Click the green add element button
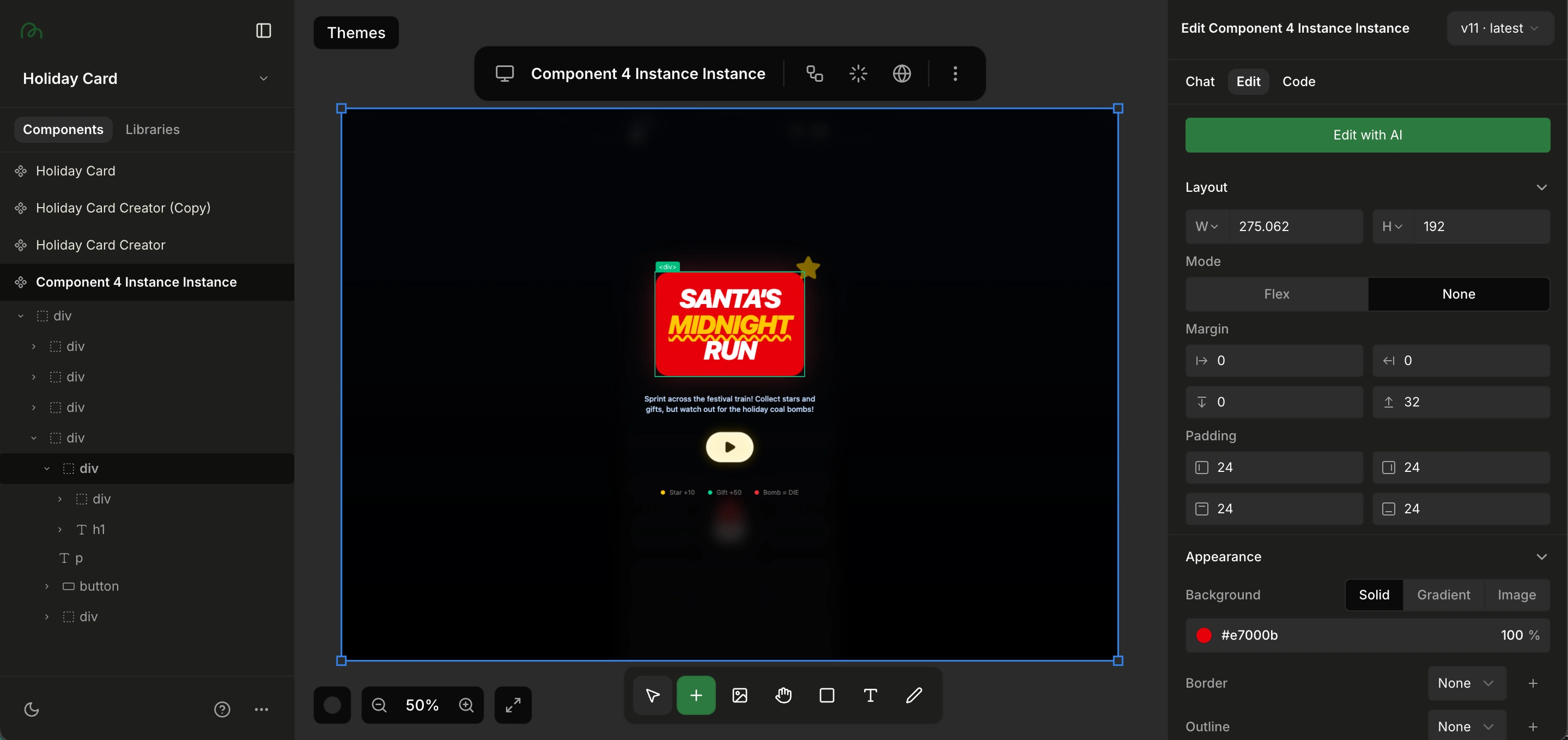Viewport: 1568px width, 740px height. [x=696, y=695]
